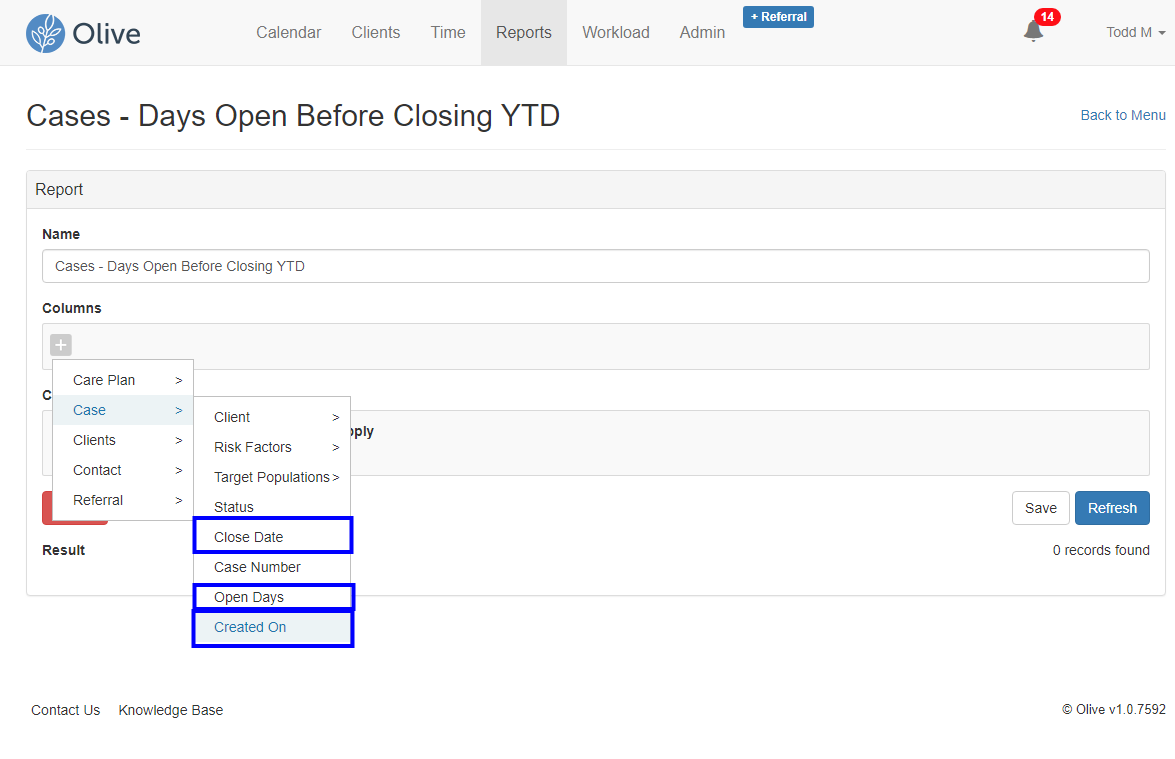1175x759 pixels.
Task: Navigate to the Workload tab
Action: 616,32
